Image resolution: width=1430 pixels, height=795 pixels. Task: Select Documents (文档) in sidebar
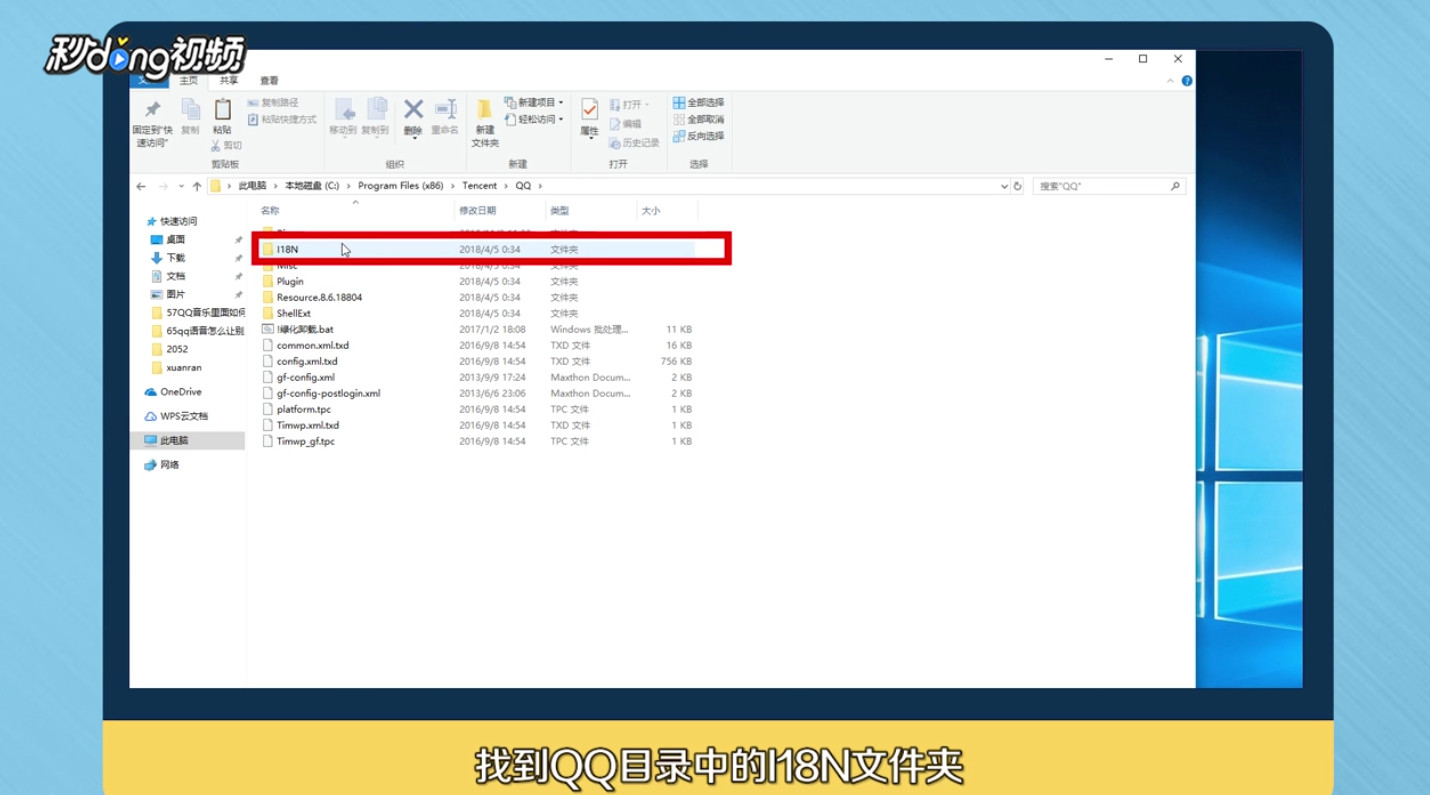(x=175, y=276)
